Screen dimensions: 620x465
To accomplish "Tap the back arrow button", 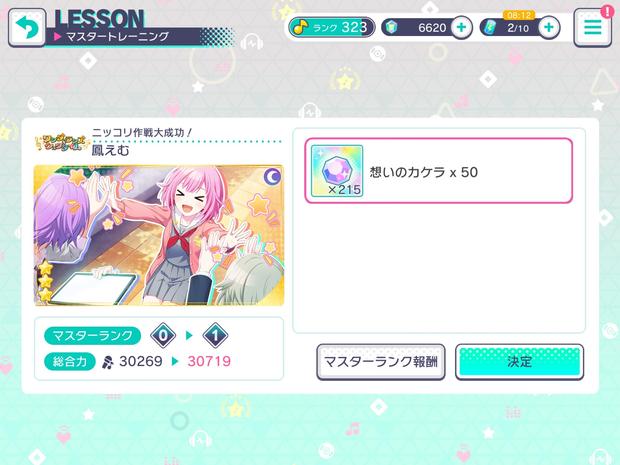I will [x=27, y=27].
